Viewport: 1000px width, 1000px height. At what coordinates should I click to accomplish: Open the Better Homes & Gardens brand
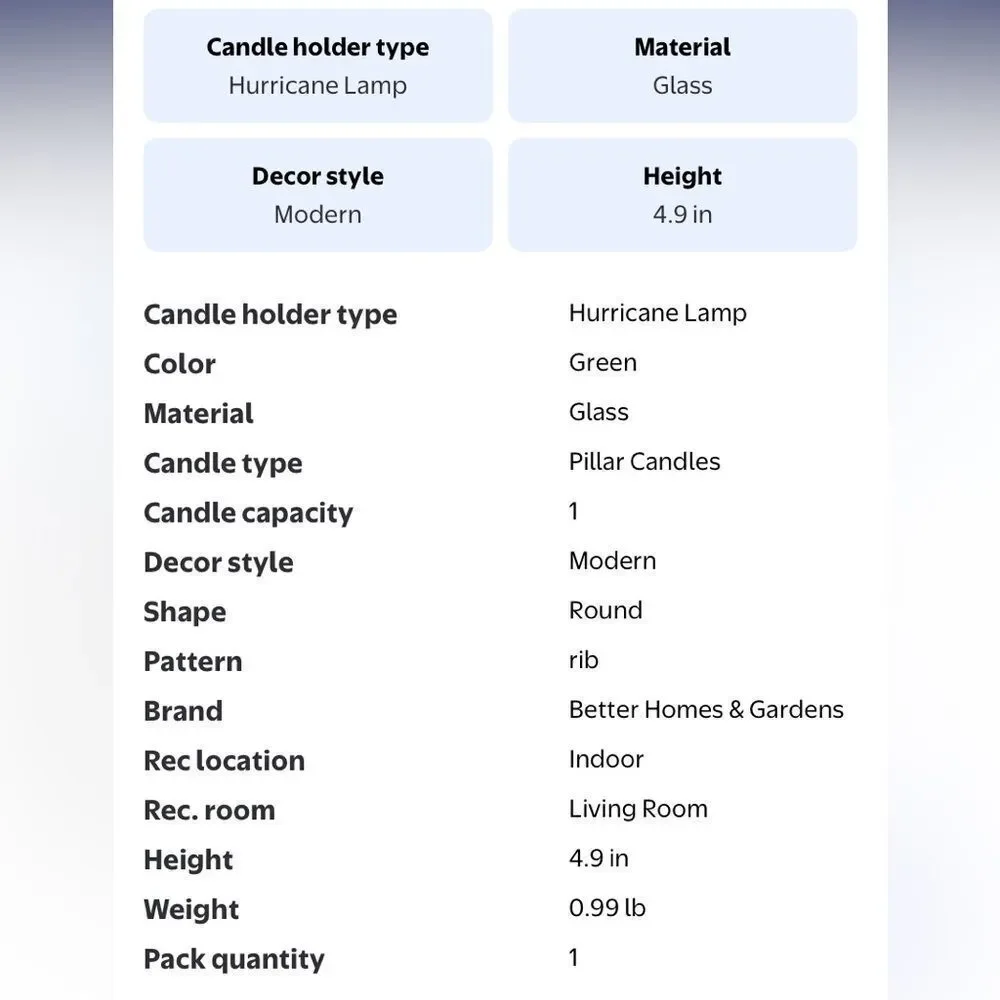pyautogui.click(x=706, y=710)
